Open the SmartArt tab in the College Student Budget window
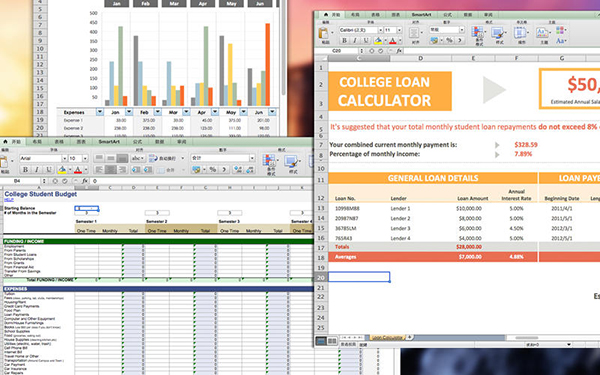The image size is (600, 375). pos(109,142)
